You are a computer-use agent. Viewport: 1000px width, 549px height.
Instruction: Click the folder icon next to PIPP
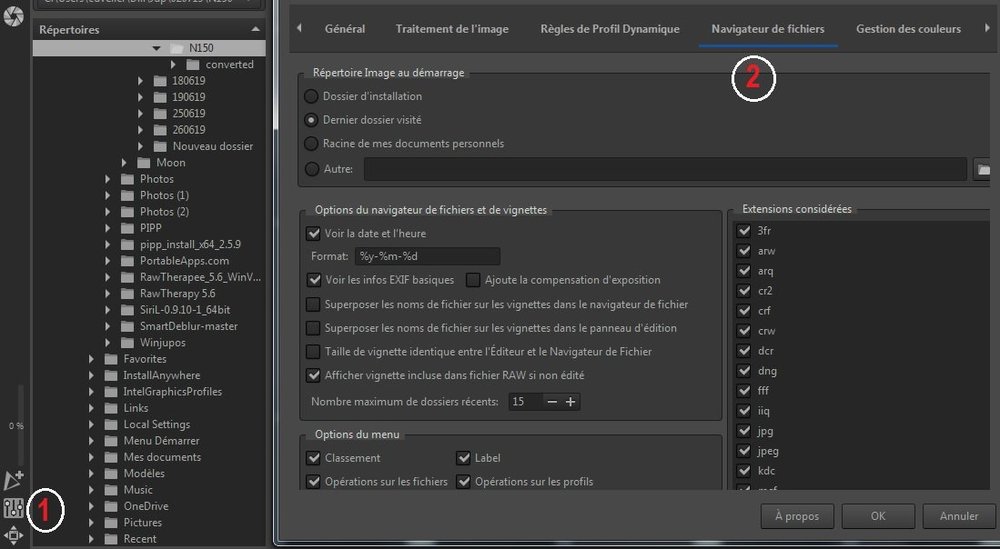click(128, 228)
